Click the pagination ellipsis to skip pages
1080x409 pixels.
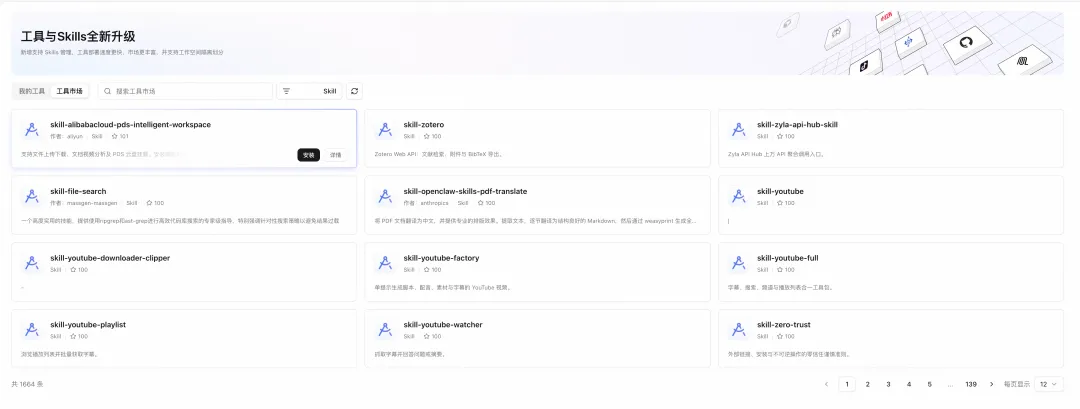click(950, 384)
